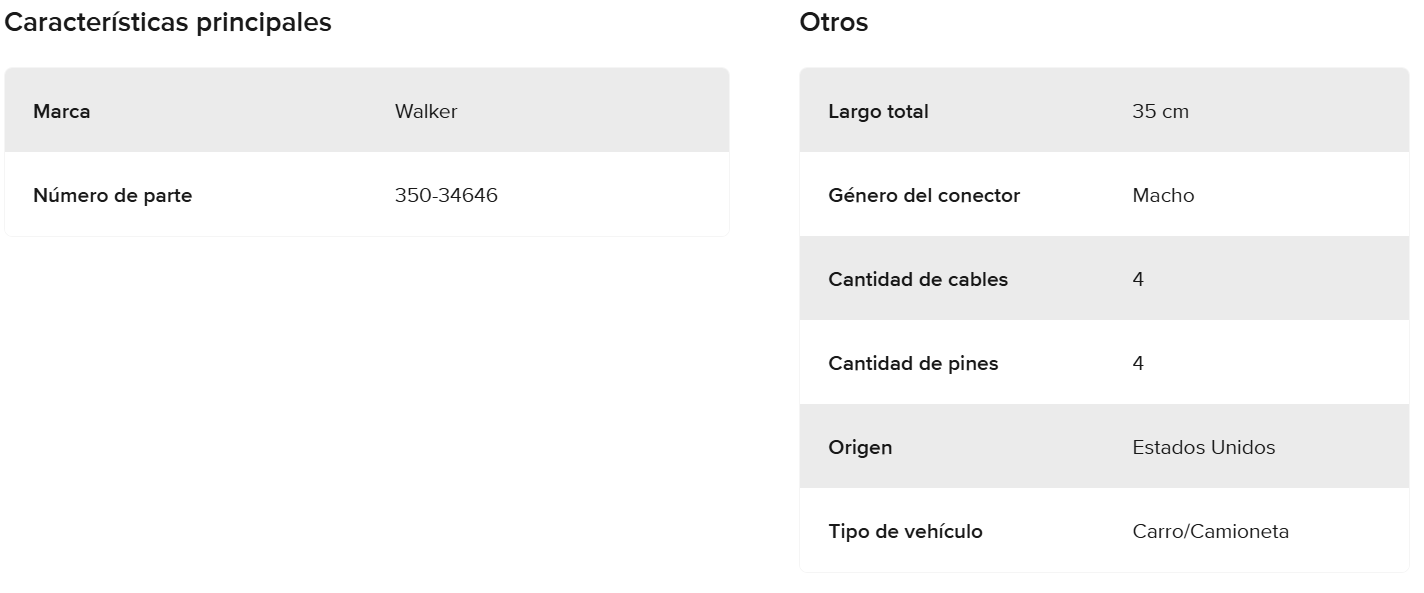
Task: Select the Género del conector label
Action: [924, 195]
